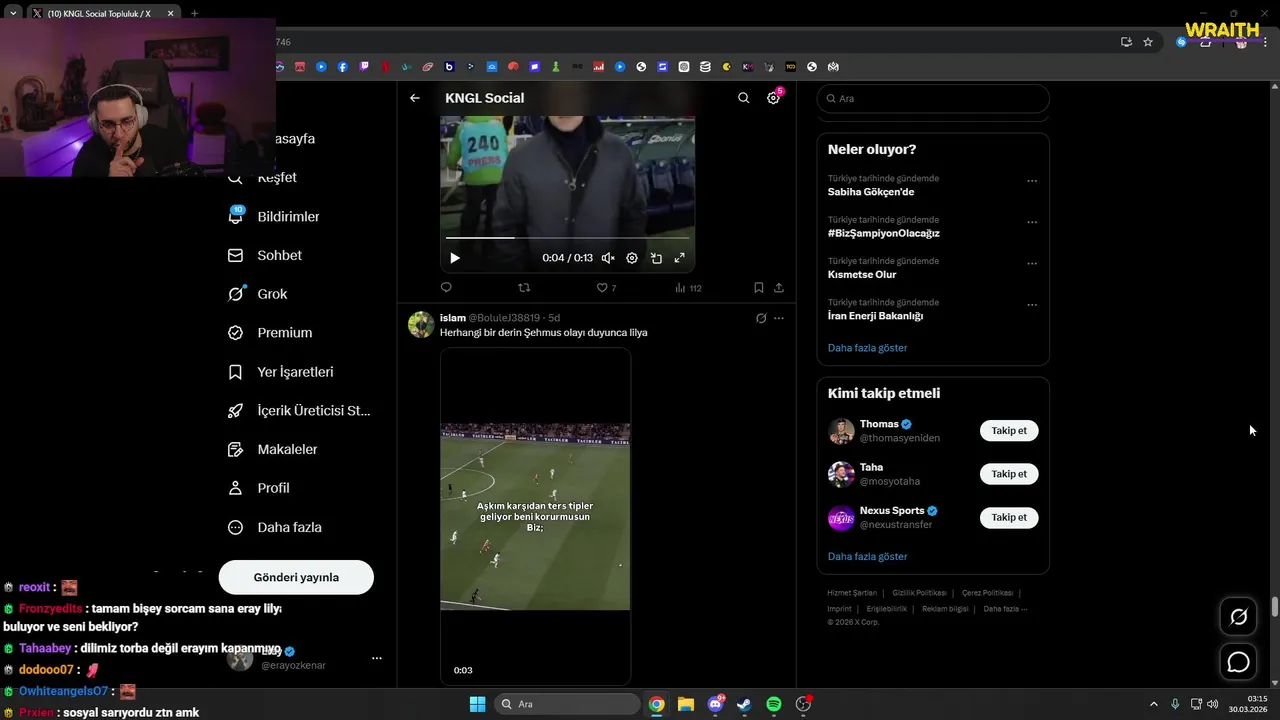Open Grok from the sidebar
Viewport: 1280px width, 720px height.
point(258,294)
